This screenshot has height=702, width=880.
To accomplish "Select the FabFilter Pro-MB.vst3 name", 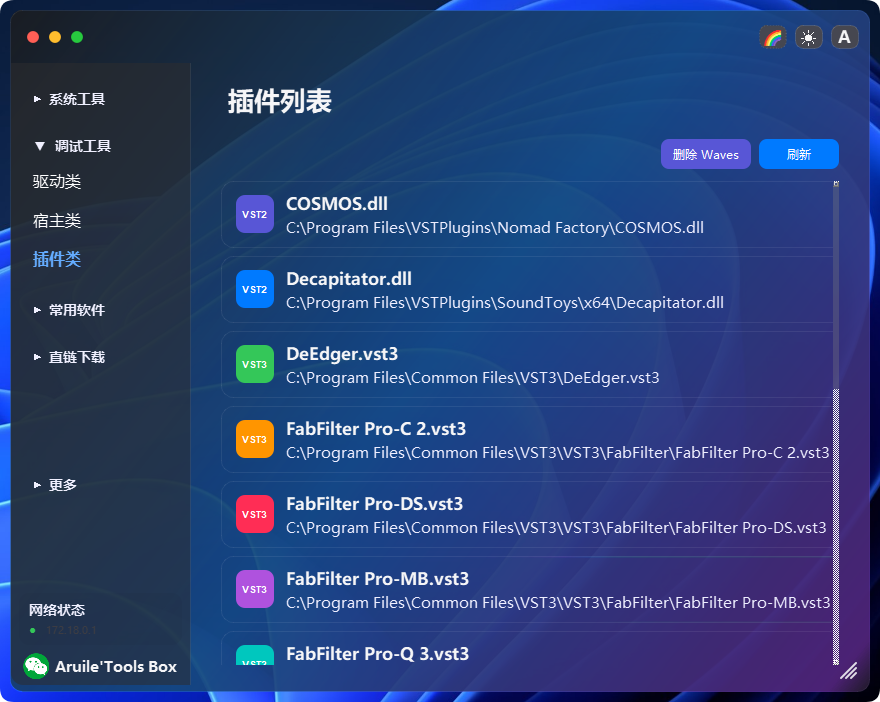I will click(x=377, y=579).
